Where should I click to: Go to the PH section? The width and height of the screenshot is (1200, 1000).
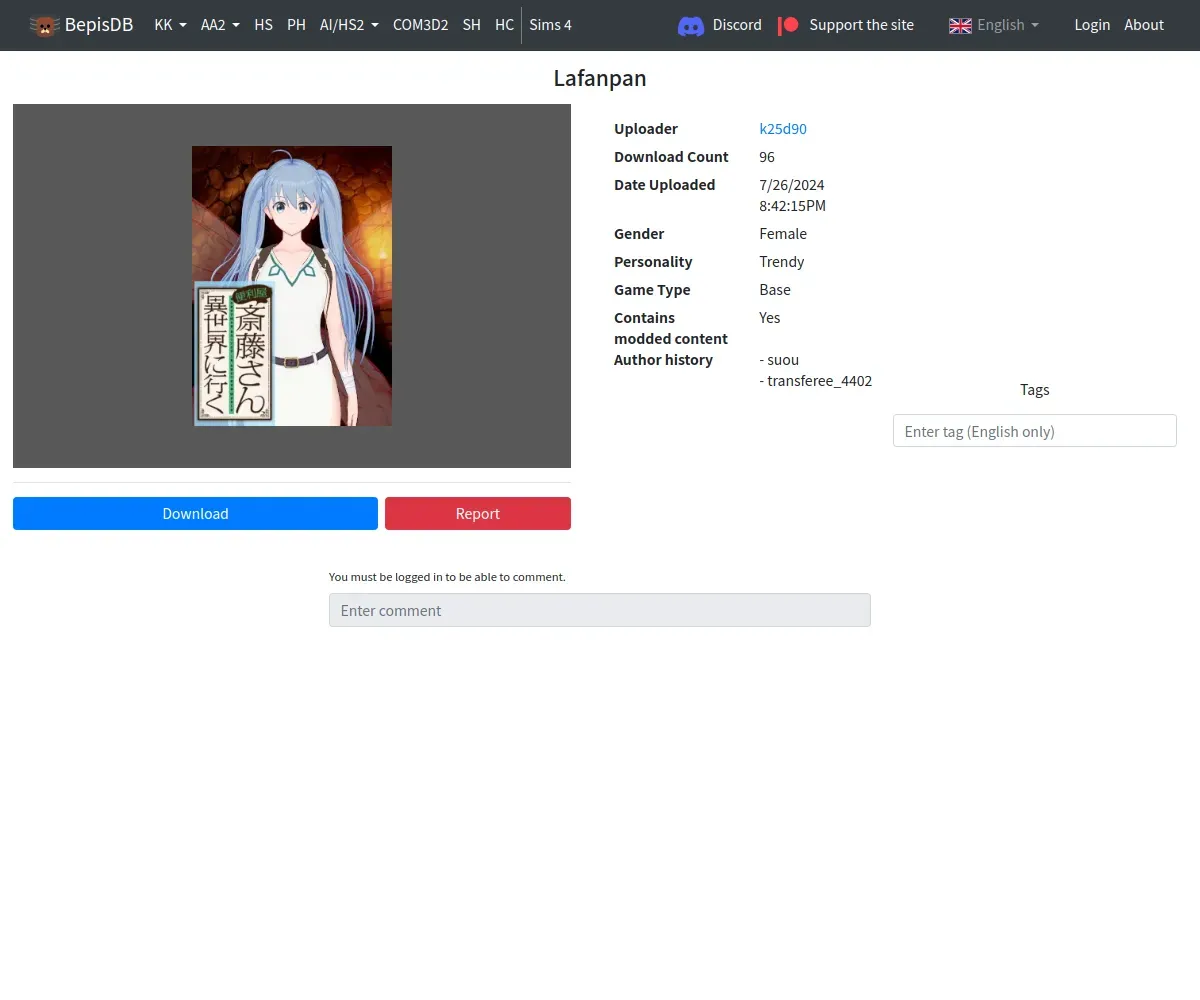tap(296, 25)
